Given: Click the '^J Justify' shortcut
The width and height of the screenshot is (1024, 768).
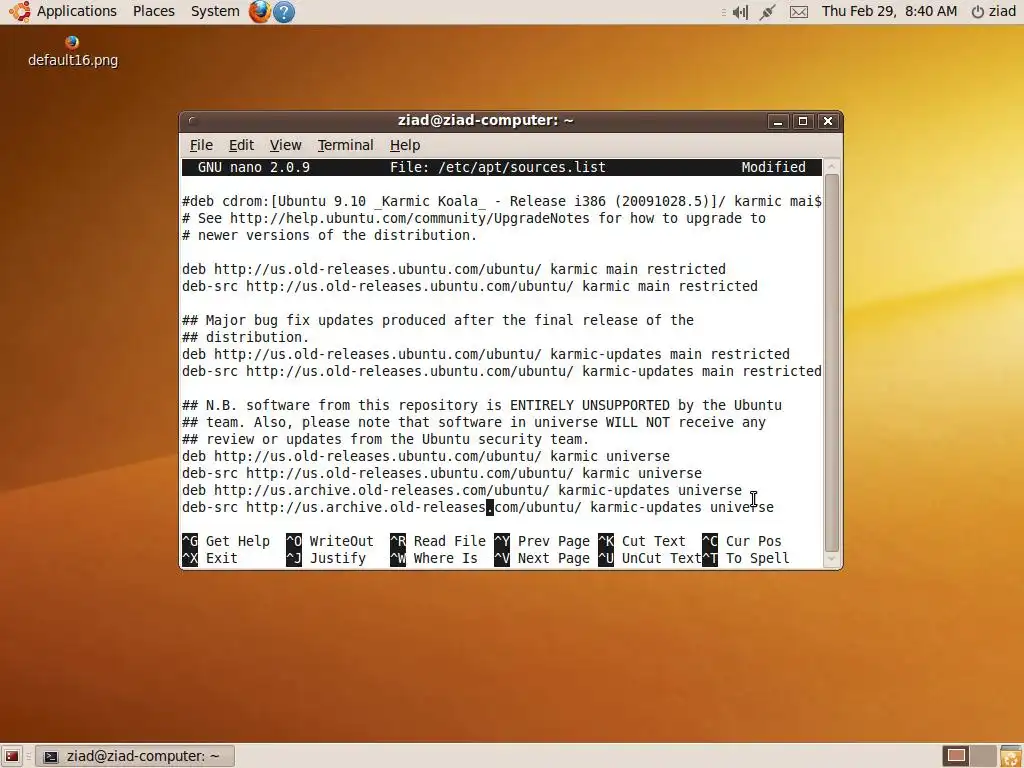Looking at the screenshot, I should pos(326,558).
